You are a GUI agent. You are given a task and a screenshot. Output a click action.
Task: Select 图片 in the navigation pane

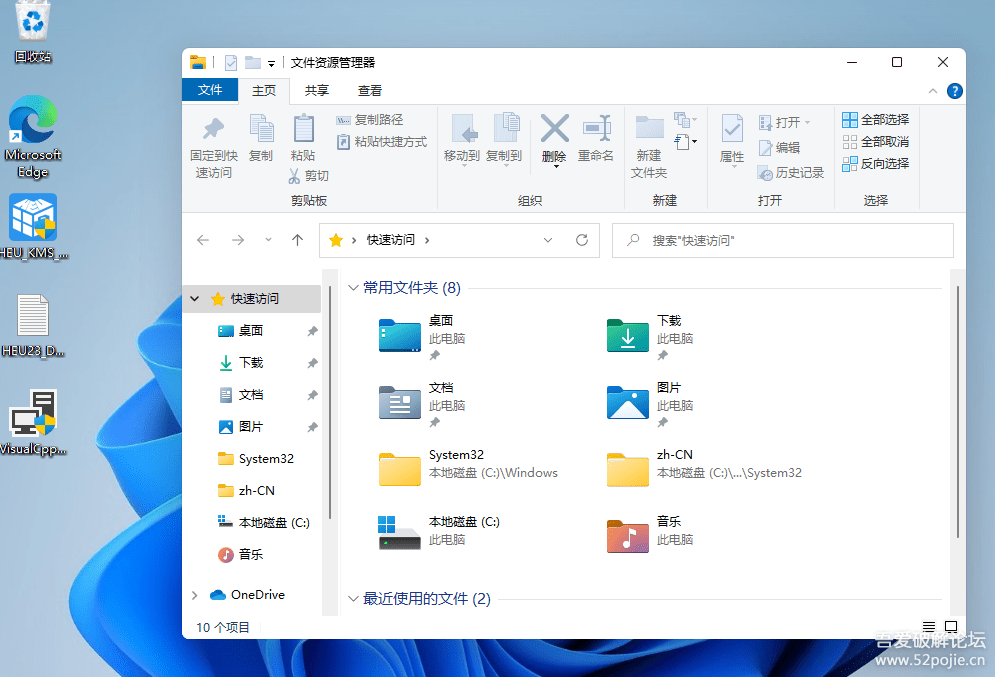(251, 427)
